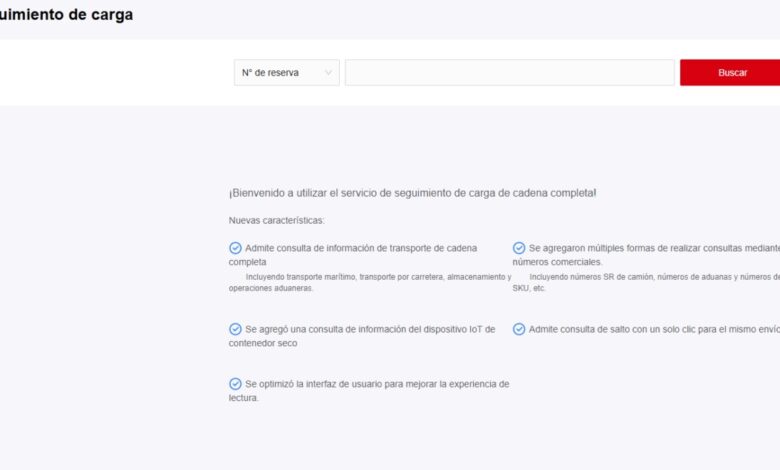Image resolution: width=780 pixels, height=470 pixels.
Task: Click the chevron arrow in the reserva dropdown
Action: click(328, 73)
